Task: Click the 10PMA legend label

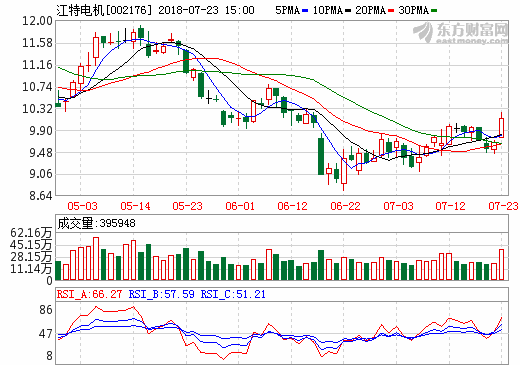Action: [328, 10]
